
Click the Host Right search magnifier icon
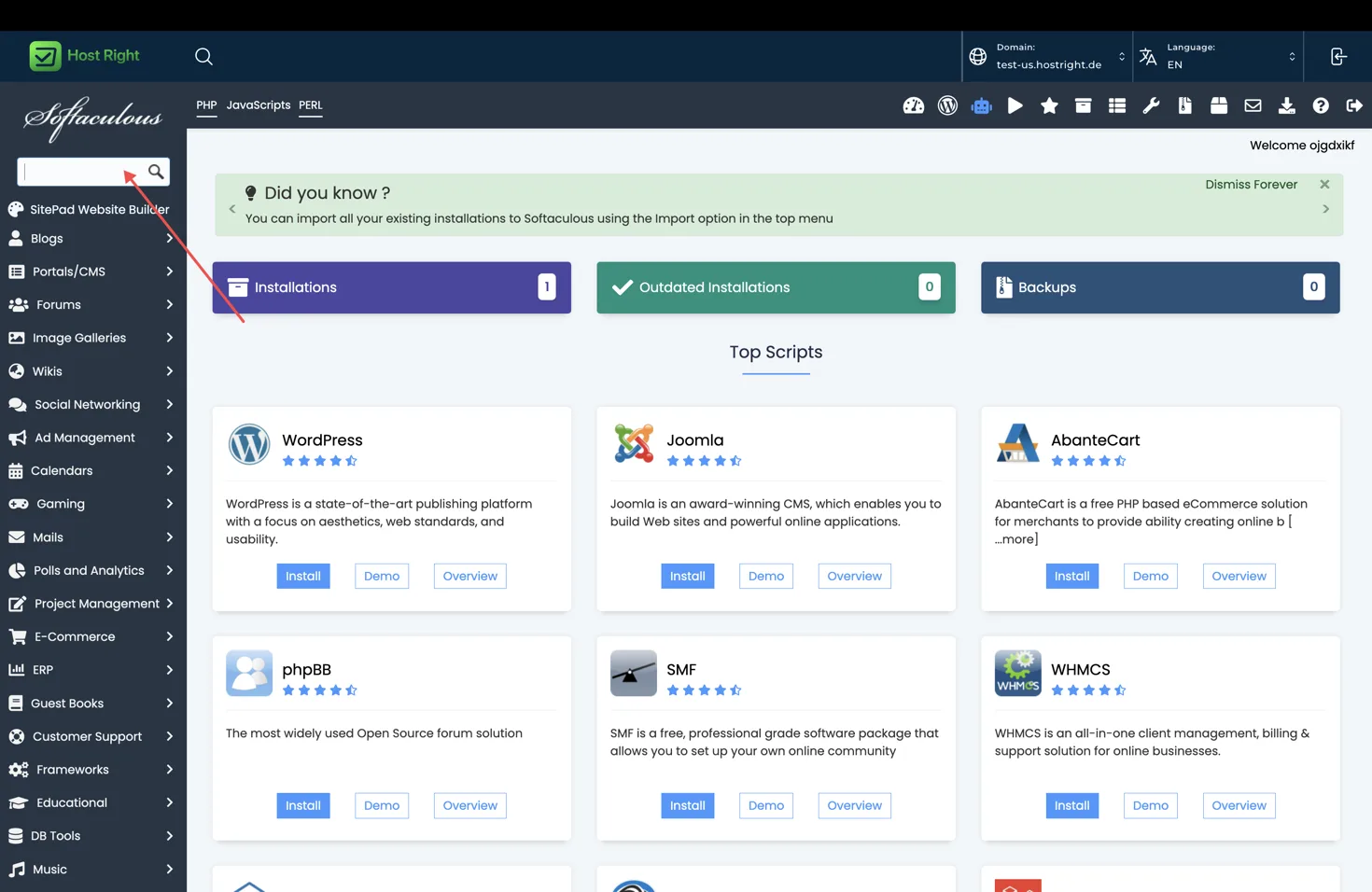[x=203, y=56]
